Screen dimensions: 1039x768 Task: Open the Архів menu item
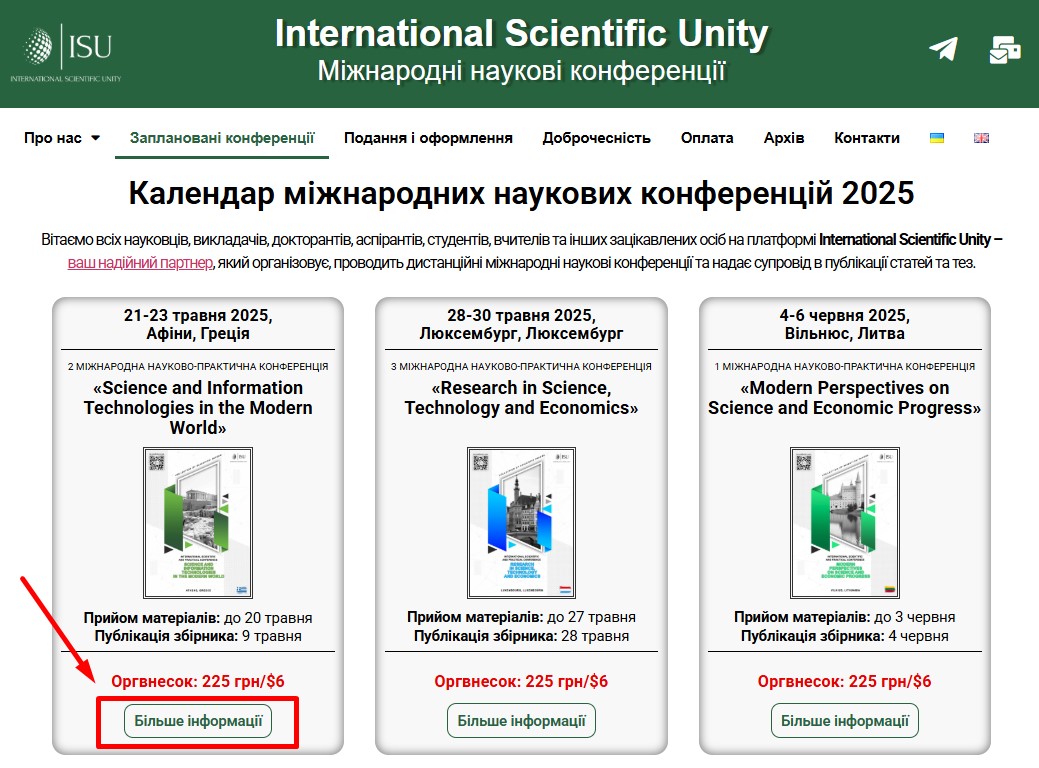pyautogui.click(x=784, y=138)
